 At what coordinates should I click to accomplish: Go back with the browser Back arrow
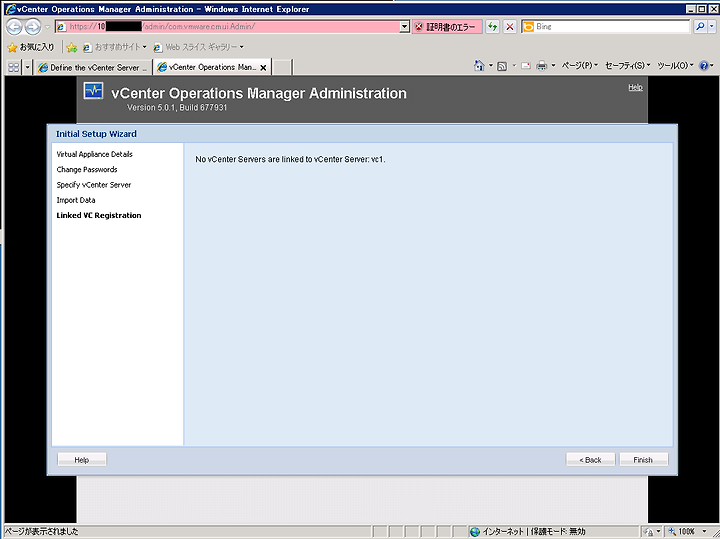click(x=14, y=27)
